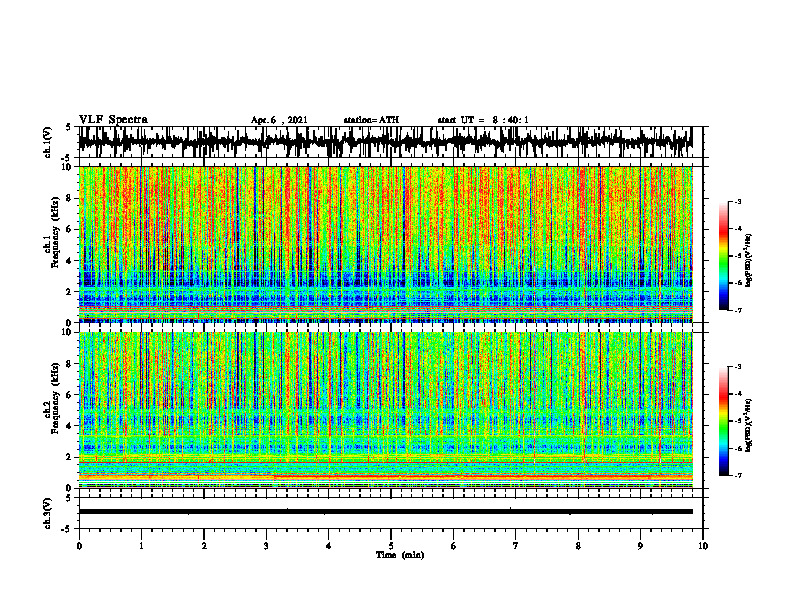Screen dimensions: 792x612
Task: Click the ch.2 frequency axis "6" tick label
Action: pos(69,395)
